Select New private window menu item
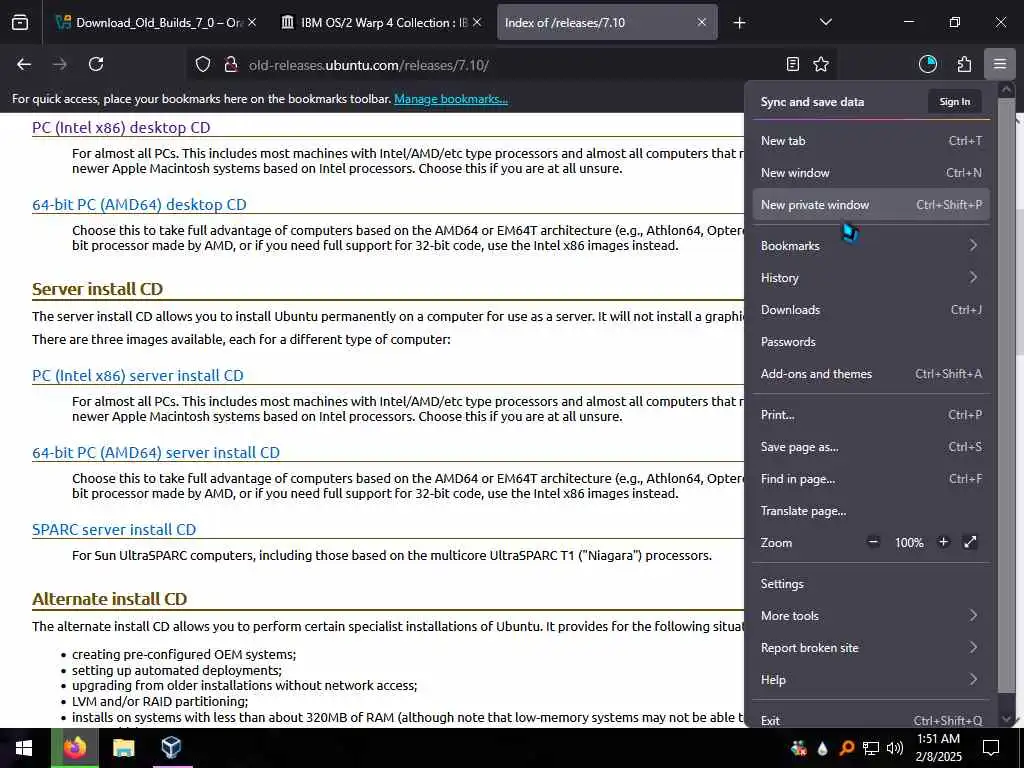Screen dimensions: 1024x768 [x=871, y=204]
